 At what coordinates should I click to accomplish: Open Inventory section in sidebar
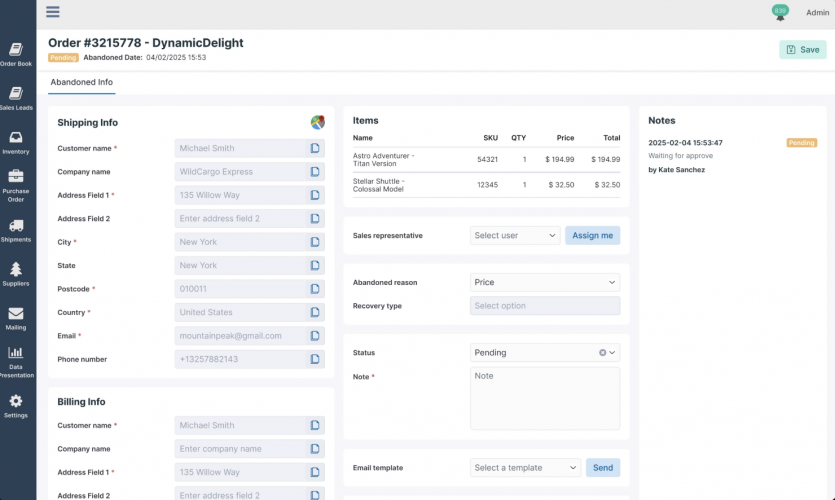click(x=16, y=143)
